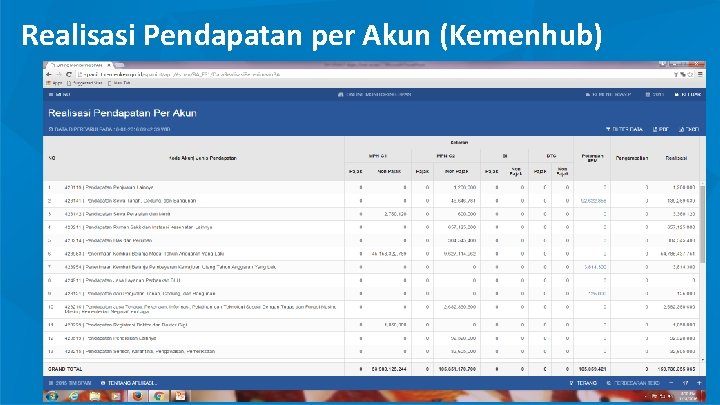This screenshot has height=405, width=720.
Task: Click the browser back arrow
Action: 49,74
